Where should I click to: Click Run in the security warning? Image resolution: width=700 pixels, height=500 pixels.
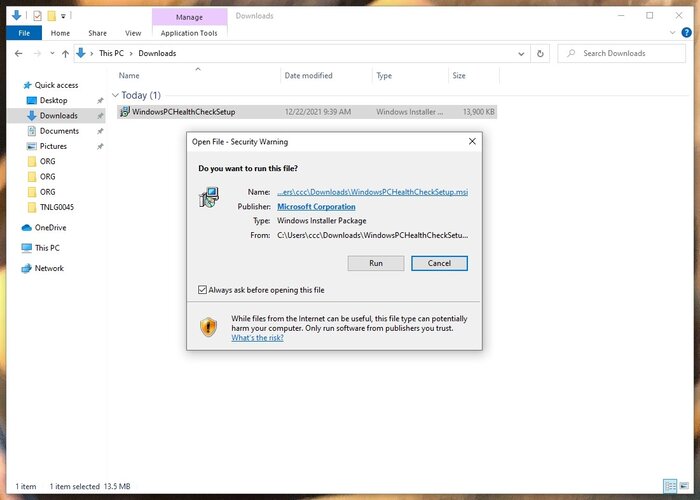coord(376,263)
